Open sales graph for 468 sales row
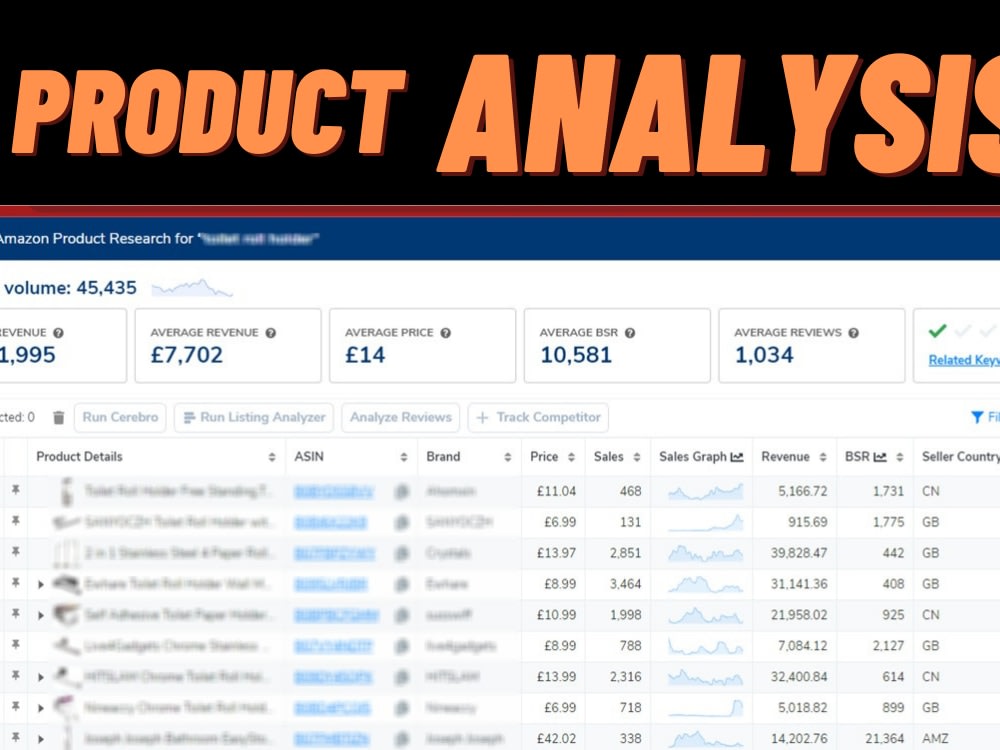 [705, 491]
